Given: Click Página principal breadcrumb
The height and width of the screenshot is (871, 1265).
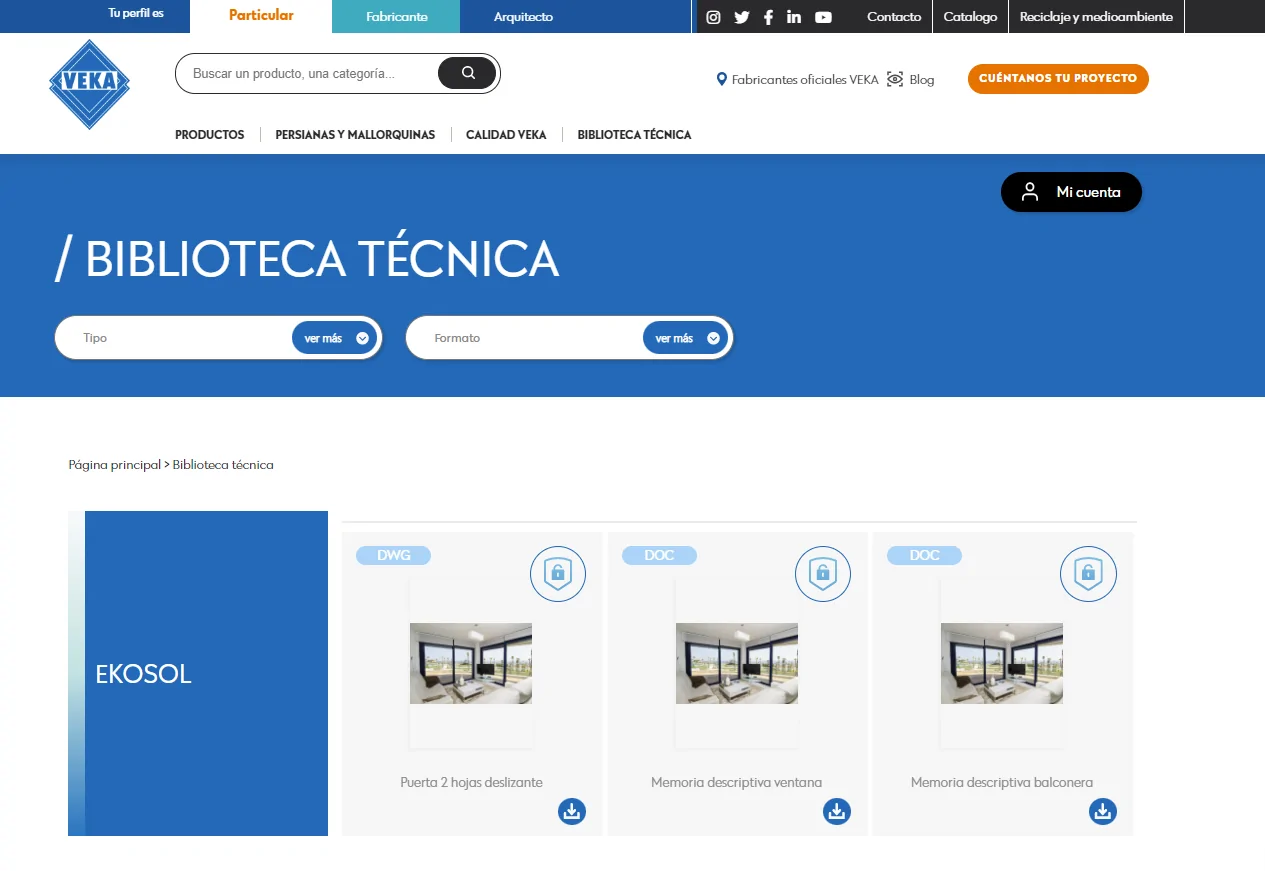Looking at the screenshot, I should [114, 465].
